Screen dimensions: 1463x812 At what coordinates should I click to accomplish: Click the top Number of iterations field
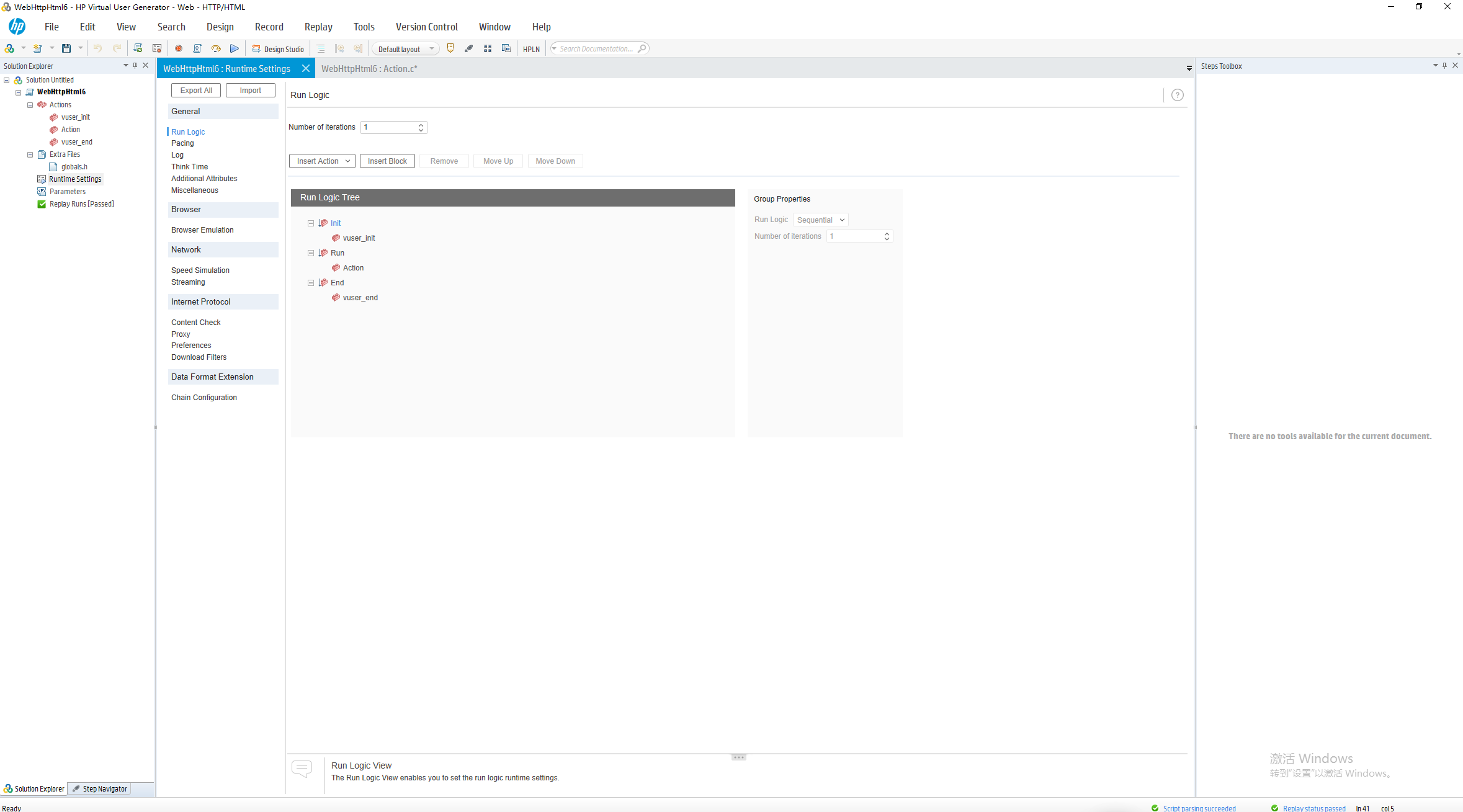coord(389,127)
